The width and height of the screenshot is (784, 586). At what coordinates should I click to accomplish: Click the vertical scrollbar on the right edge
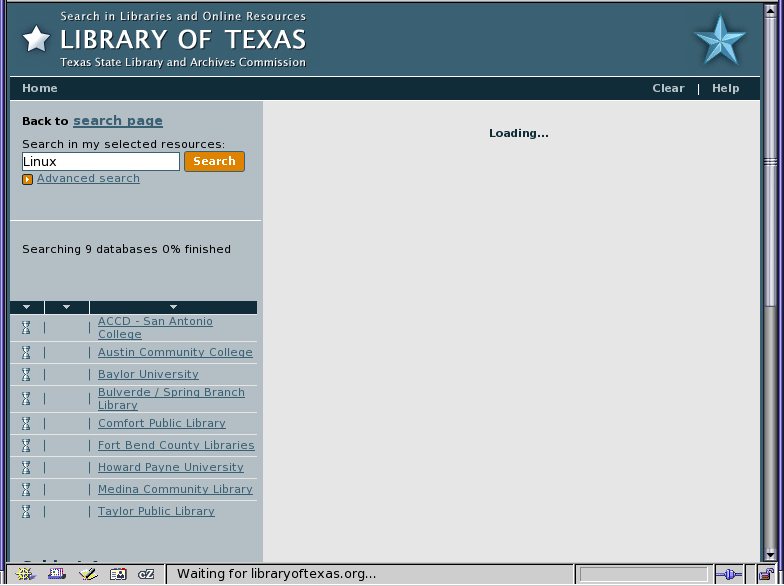tap(770, 300)
